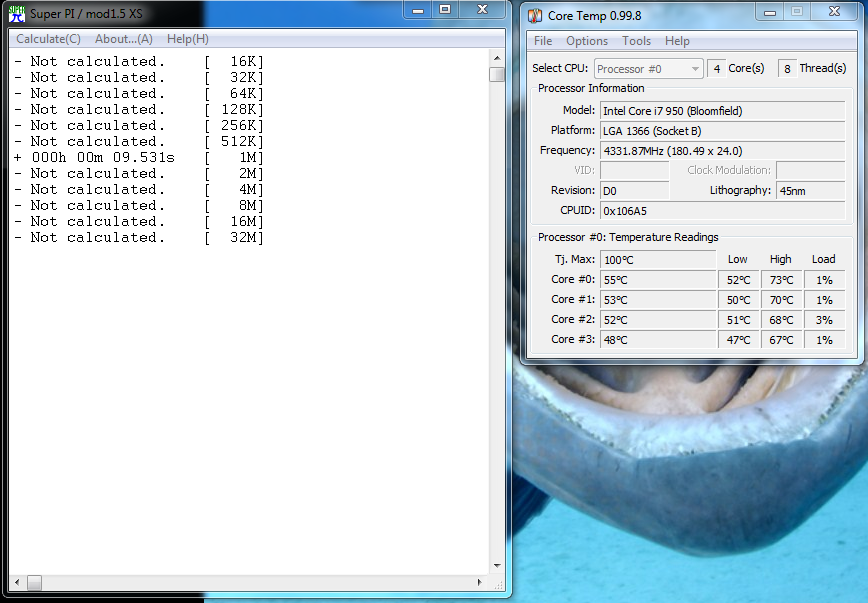Click the Super PI title bar icon
This screenshot has width=868, height=603.
click(x=17, y=13)
